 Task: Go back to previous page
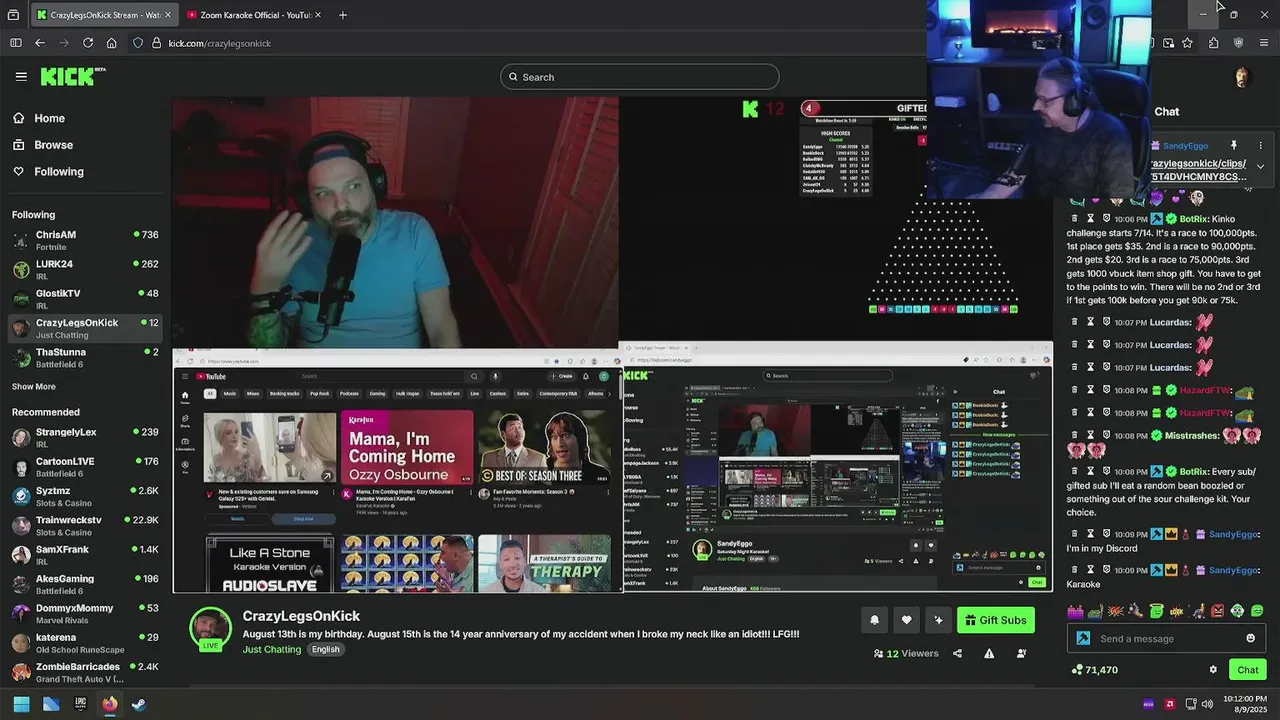40,43
